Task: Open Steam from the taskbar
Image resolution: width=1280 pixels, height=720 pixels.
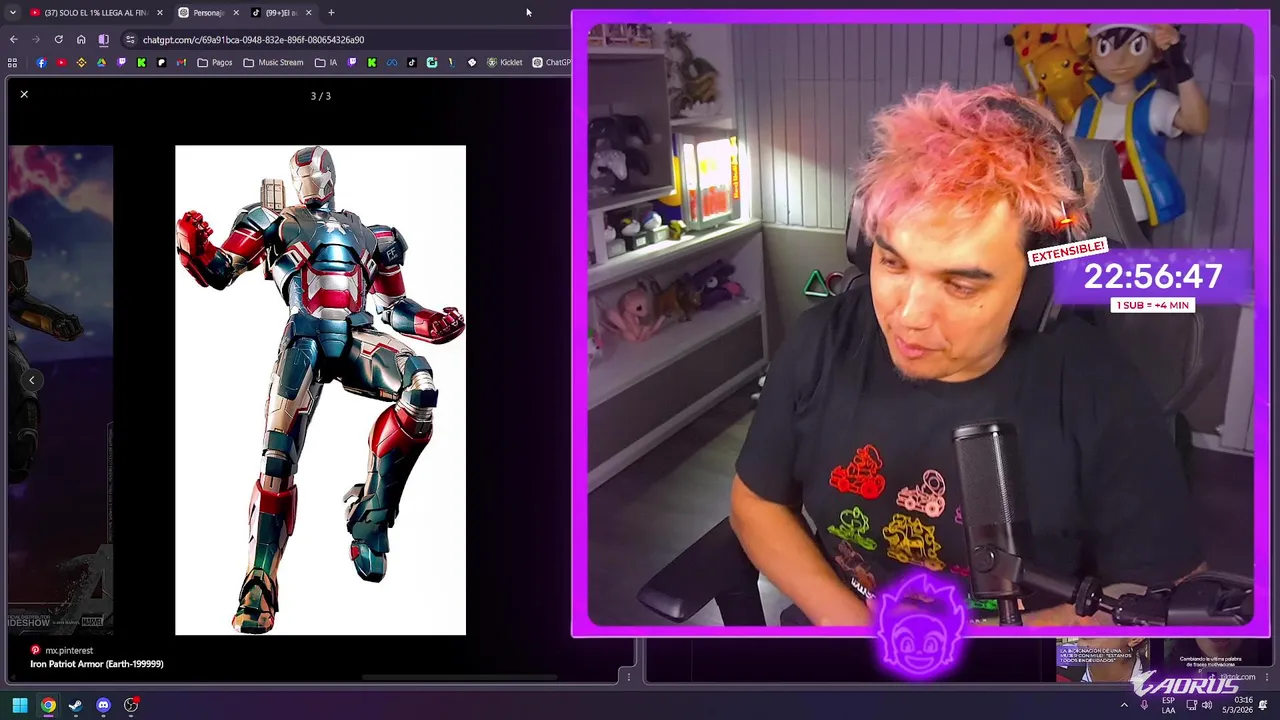Action: click(x=75, y=705)
